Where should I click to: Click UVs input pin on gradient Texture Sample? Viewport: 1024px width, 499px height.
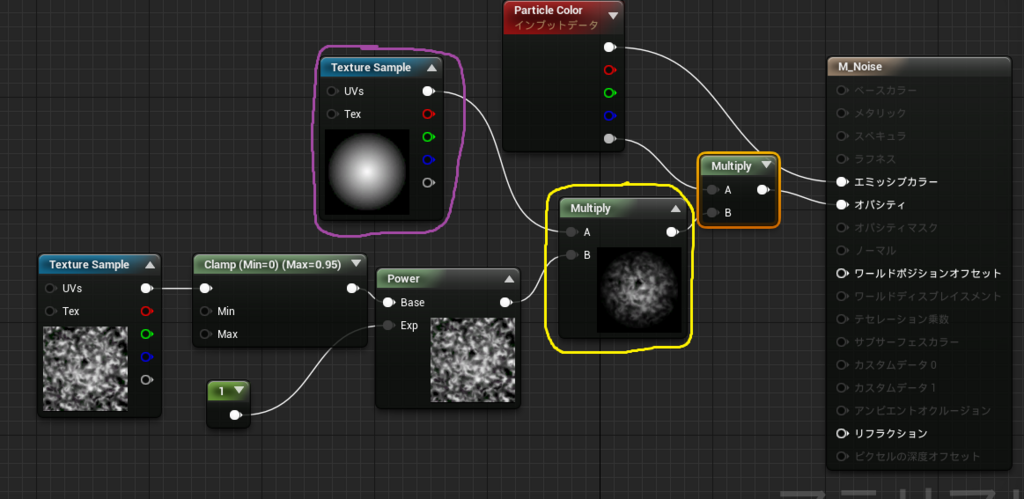point(332,91)
